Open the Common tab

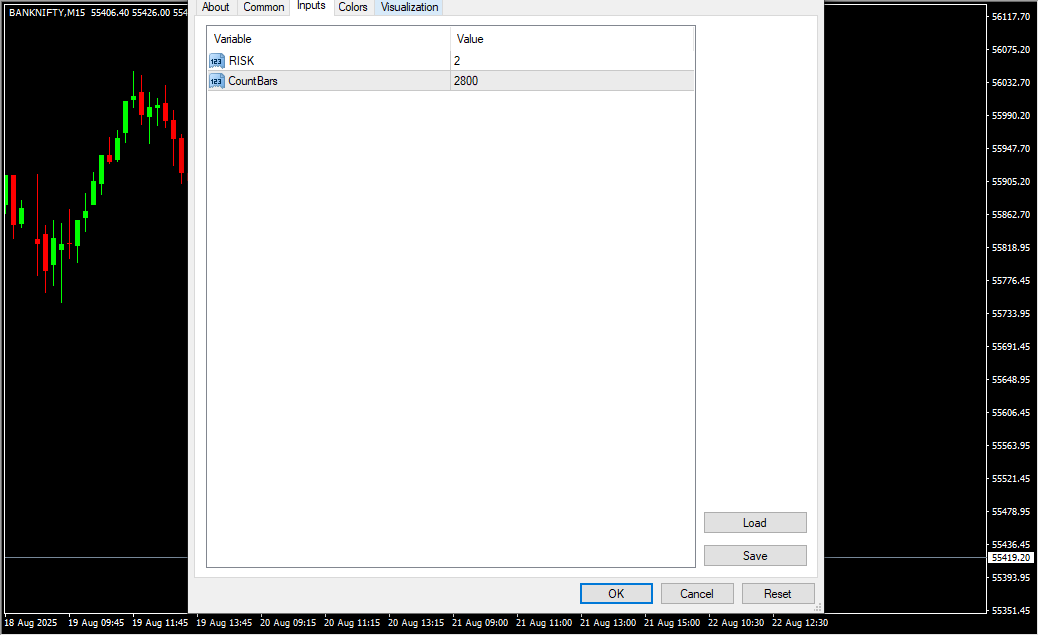[x=264, y=7]
